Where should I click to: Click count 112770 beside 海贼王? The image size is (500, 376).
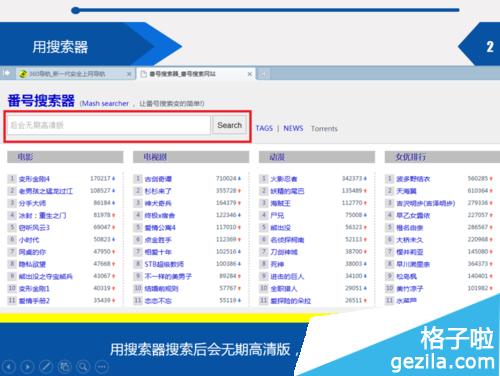352,203
